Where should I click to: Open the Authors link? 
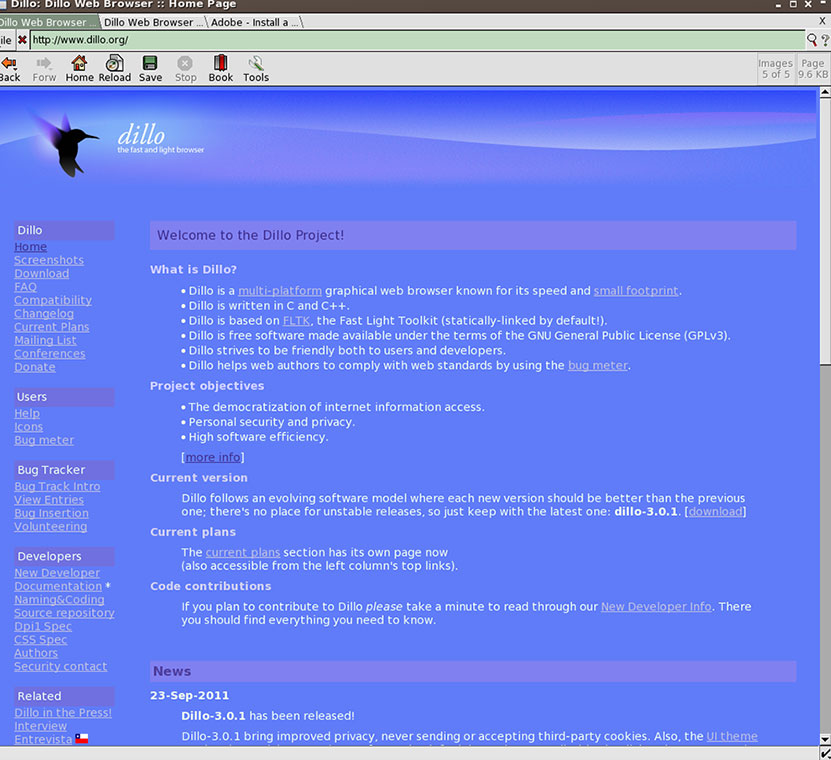(x=36, y=653)
